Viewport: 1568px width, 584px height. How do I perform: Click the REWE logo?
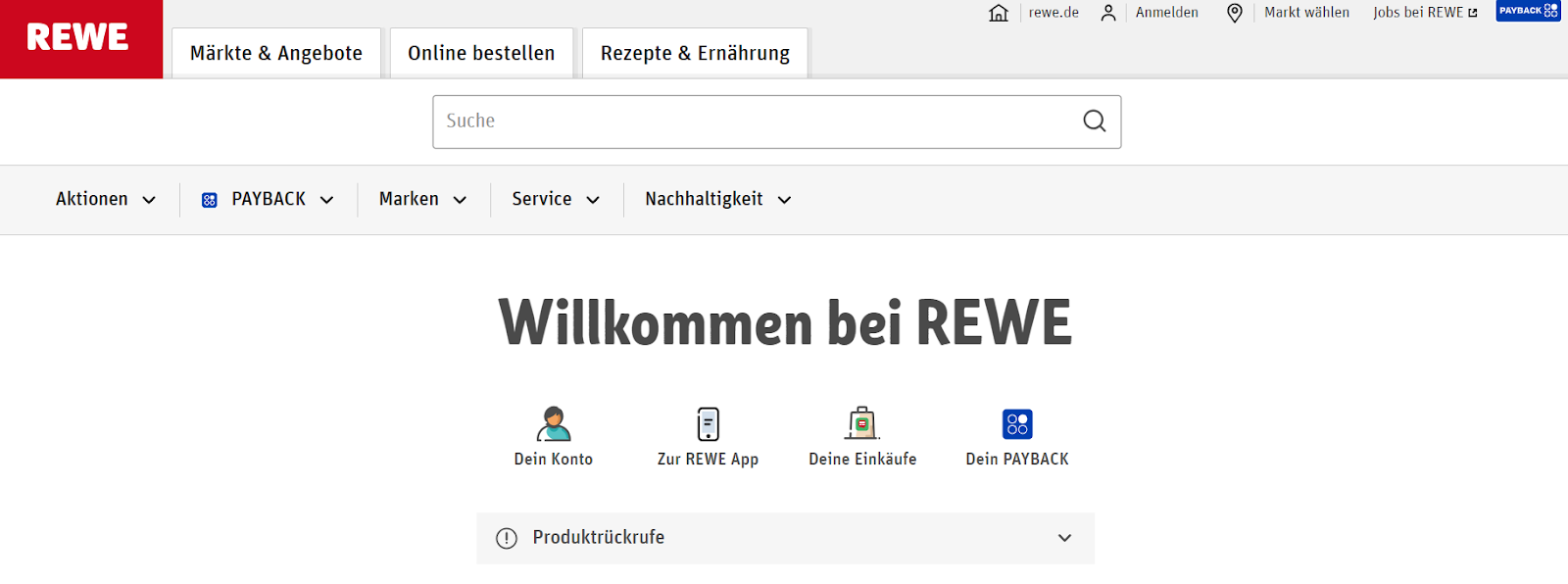(x=80, y=38)
